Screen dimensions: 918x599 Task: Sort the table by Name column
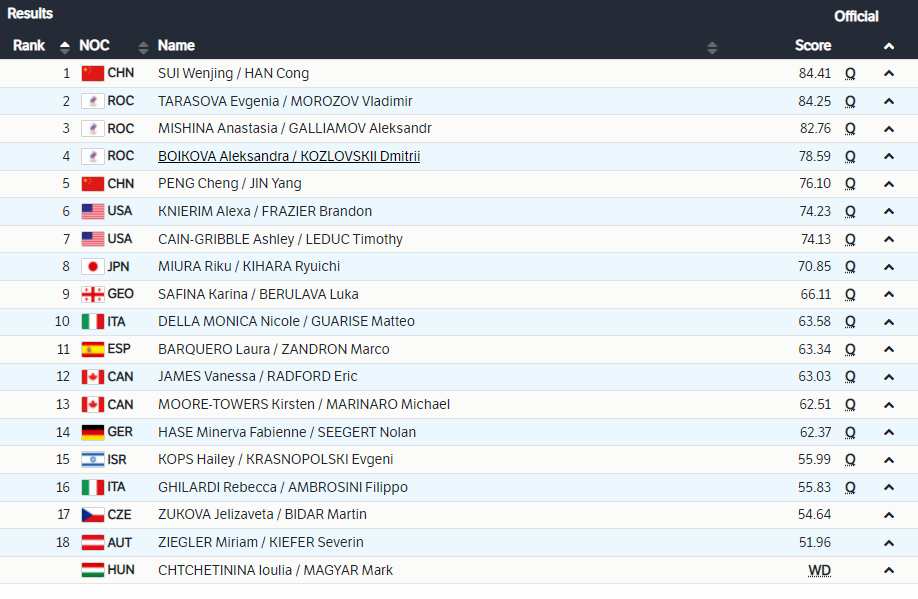click(x=712, y=46)
